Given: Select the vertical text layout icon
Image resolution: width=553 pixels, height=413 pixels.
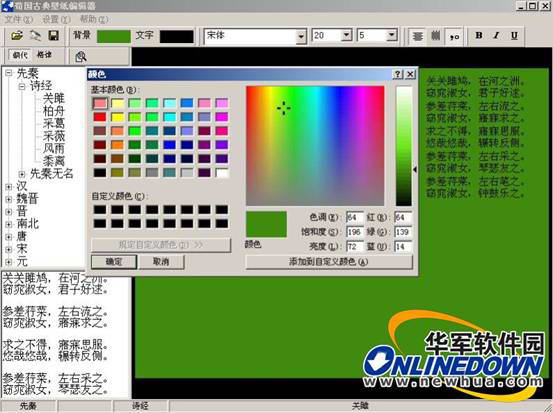Looking at the screenshot, I should [436, 36].
